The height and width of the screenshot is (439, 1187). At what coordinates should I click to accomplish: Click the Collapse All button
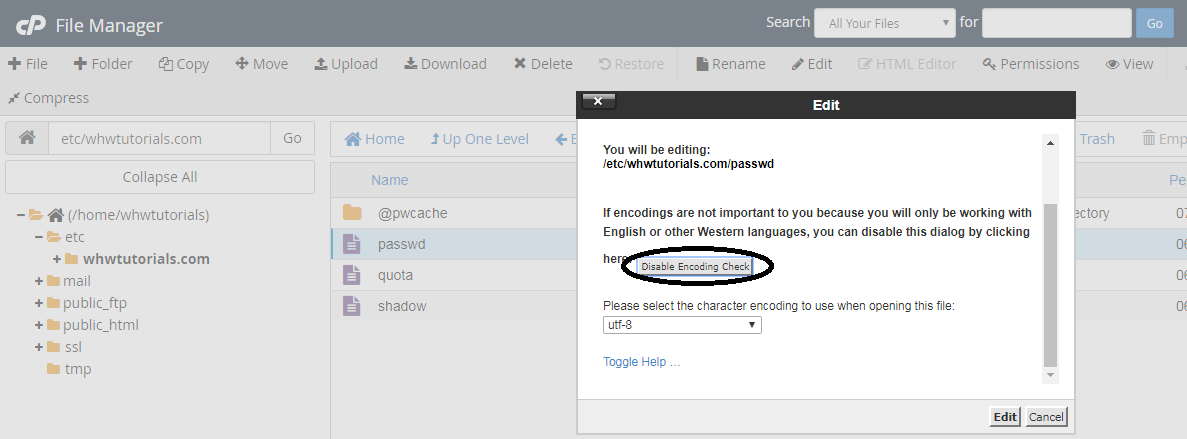point(160,176)
